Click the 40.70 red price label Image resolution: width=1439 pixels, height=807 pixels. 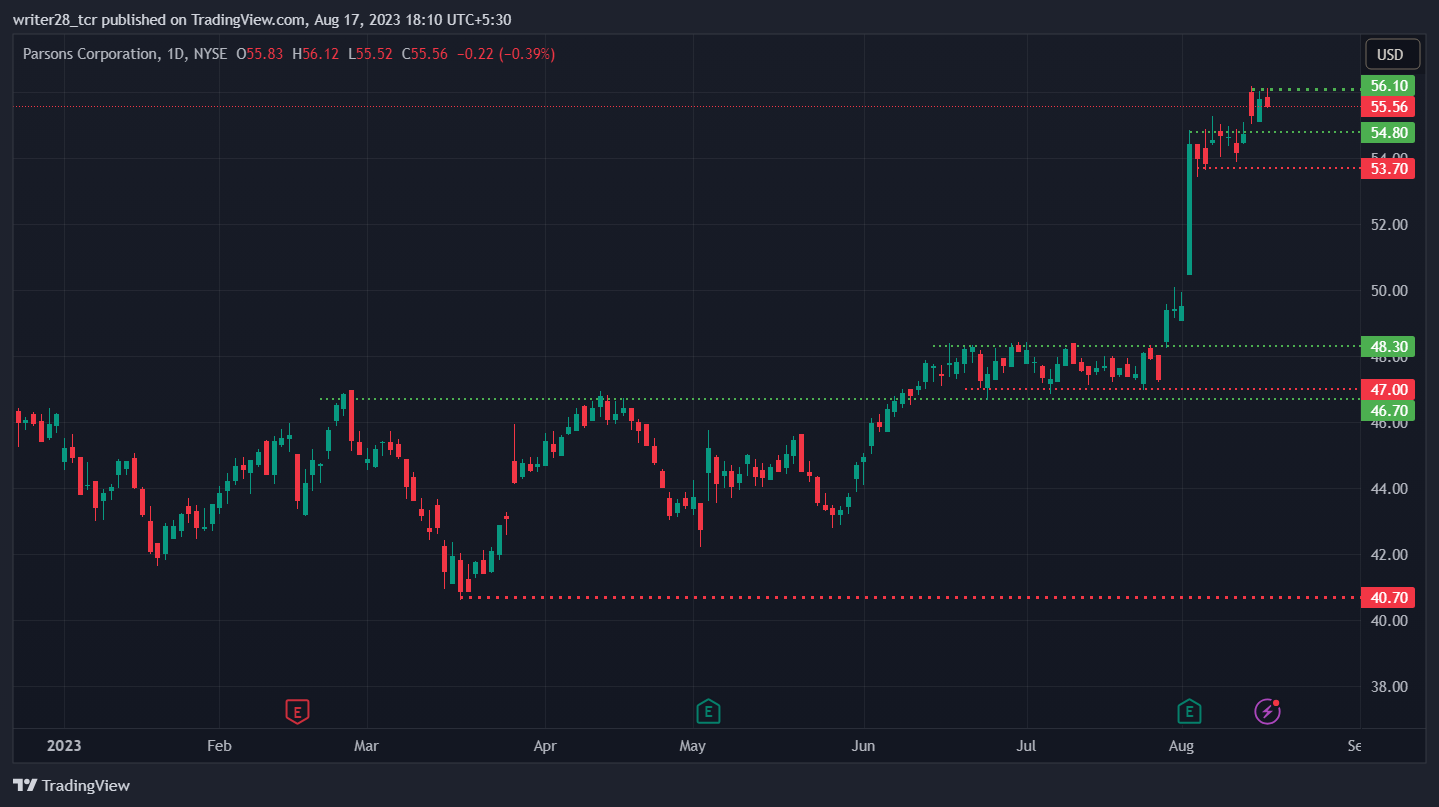click(1389, 598)
